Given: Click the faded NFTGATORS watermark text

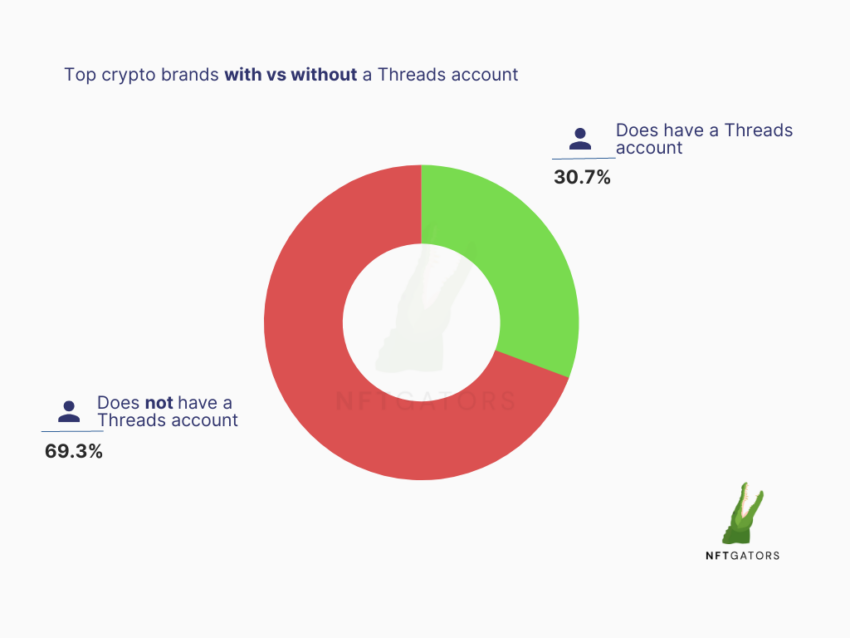Looking at the screenshot, I should click(x=426, y=401).
